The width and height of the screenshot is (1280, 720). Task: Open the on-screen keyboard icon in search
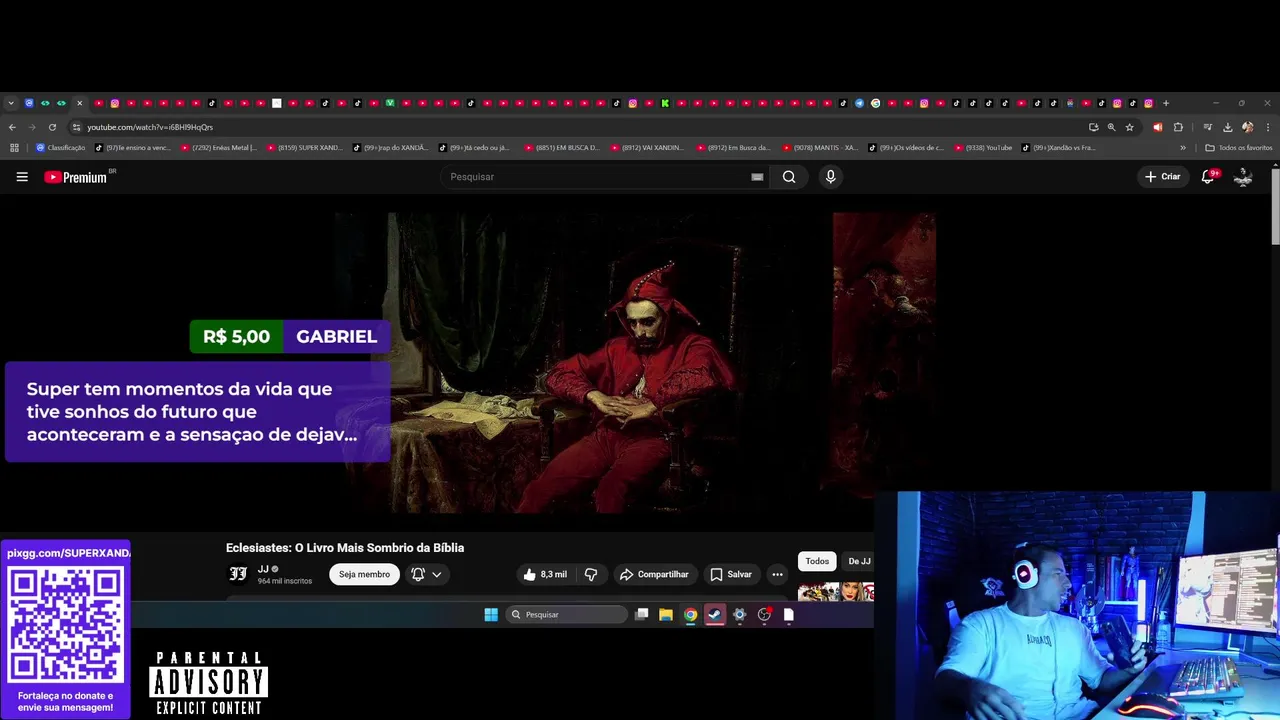[757, 177]
